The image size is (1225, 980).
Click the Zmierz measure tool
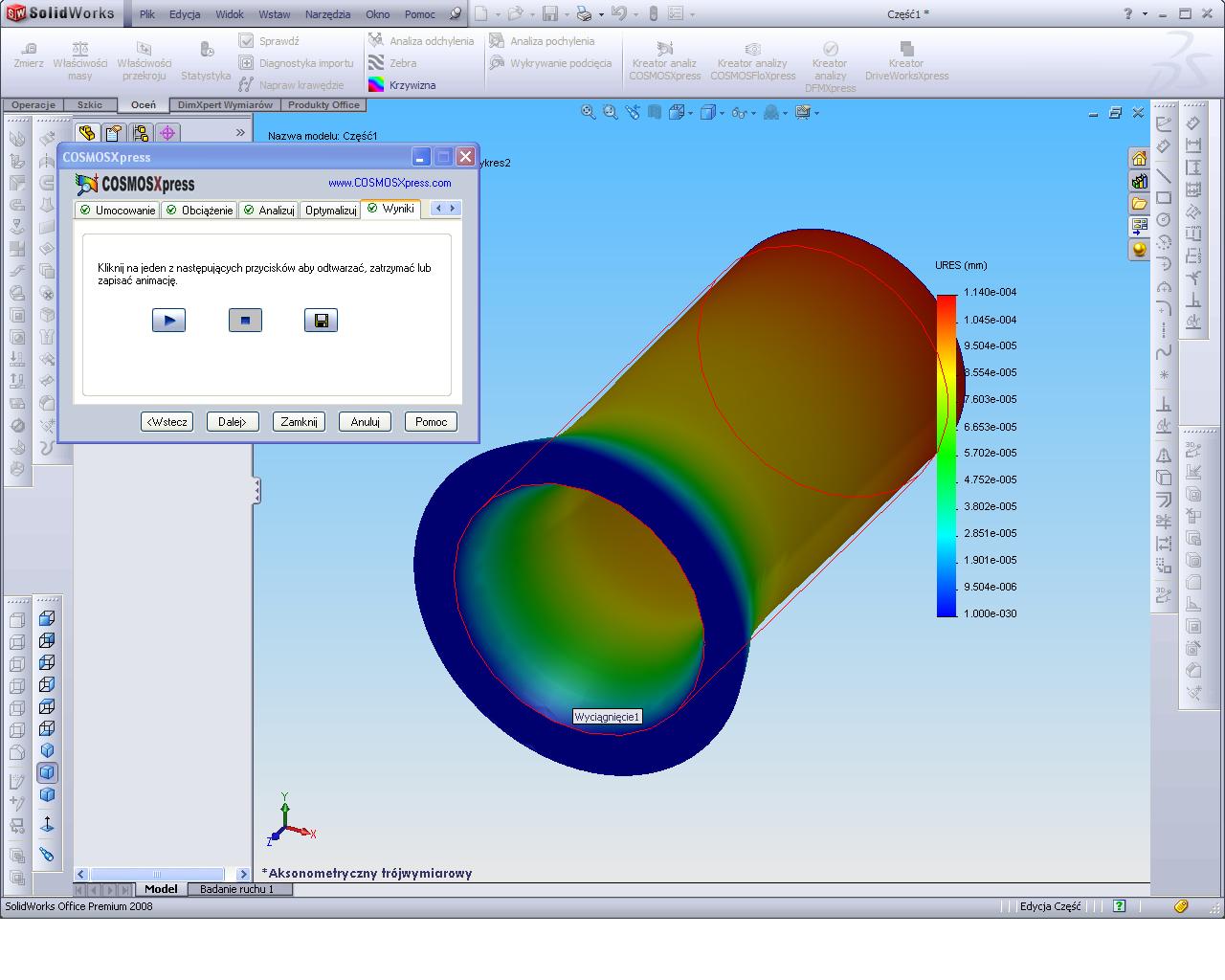(x=29, y=56)
